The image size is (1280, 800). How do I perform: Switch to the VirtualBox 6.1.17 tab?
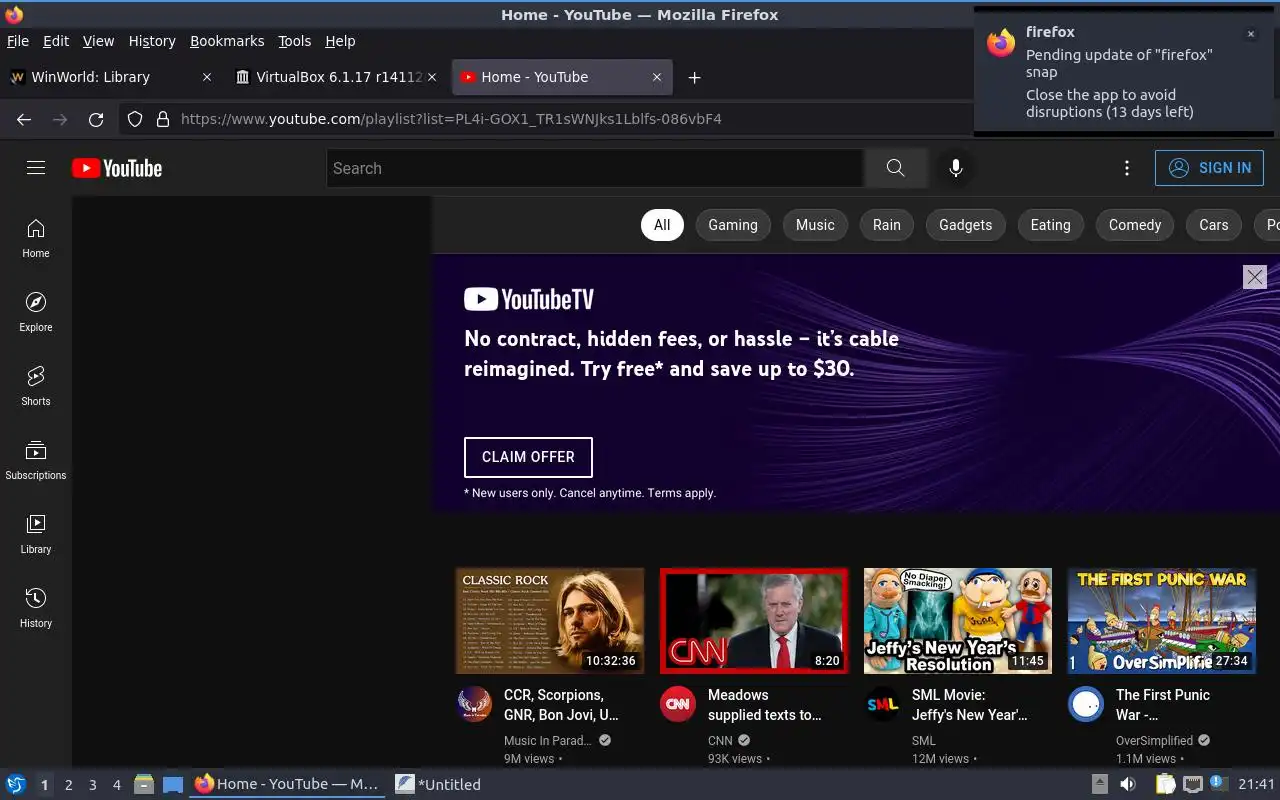click(x=336, y=77)
